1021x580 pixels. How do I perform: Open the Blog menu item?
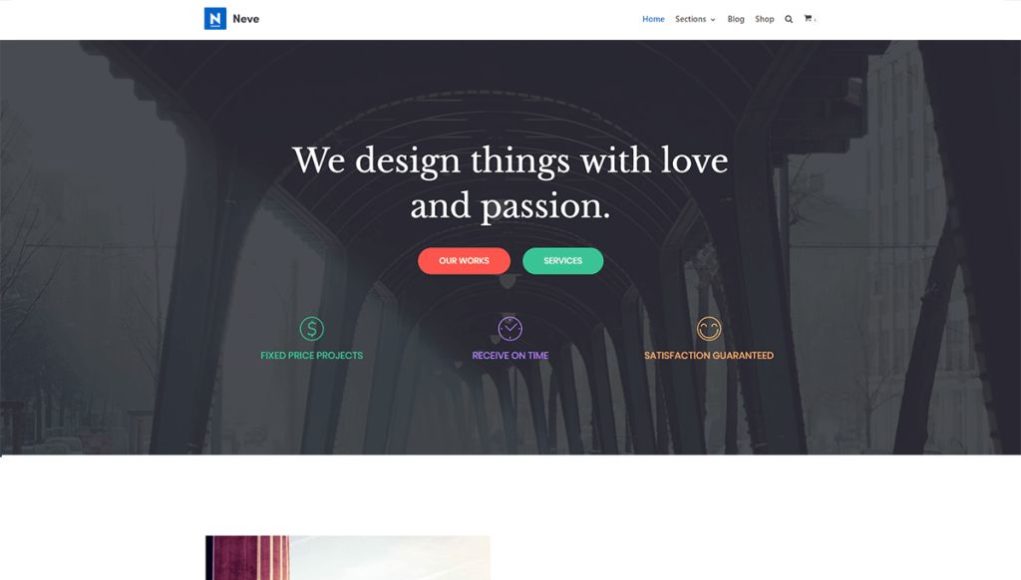tap(736, 20)
